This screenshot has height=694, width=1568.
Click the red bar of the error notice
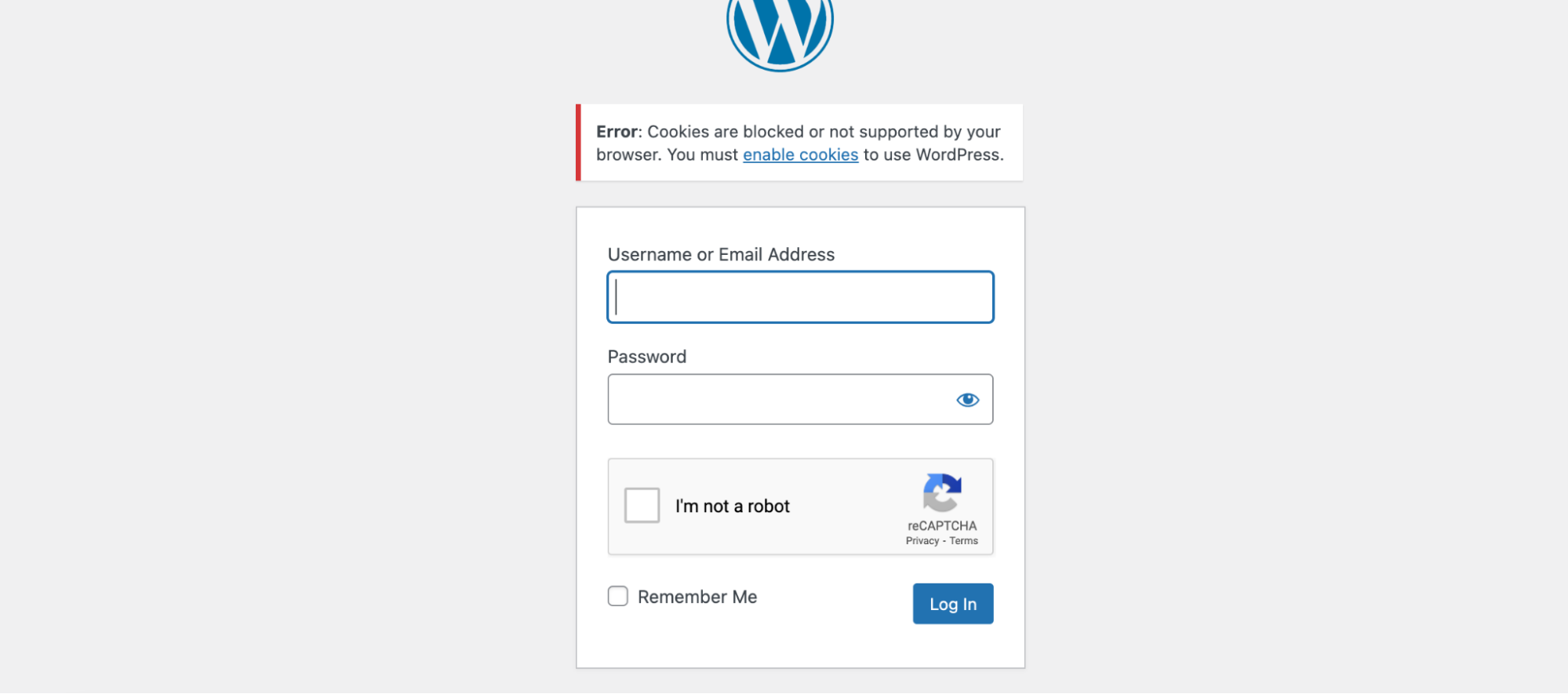pyautogui.click(x=578, y=143)
